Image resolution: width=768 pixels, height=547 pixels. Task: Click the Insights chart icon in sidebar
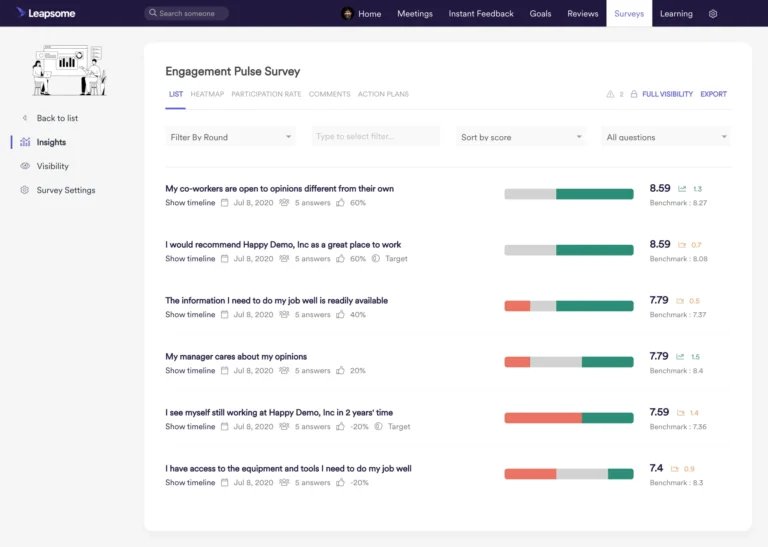(x=25, y=142)
